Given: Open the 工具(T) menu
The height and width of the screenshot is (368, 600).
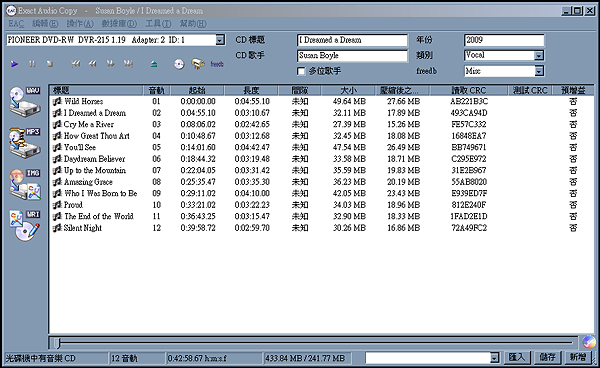Looking at the screenshot, I should (x=158, y=24).
